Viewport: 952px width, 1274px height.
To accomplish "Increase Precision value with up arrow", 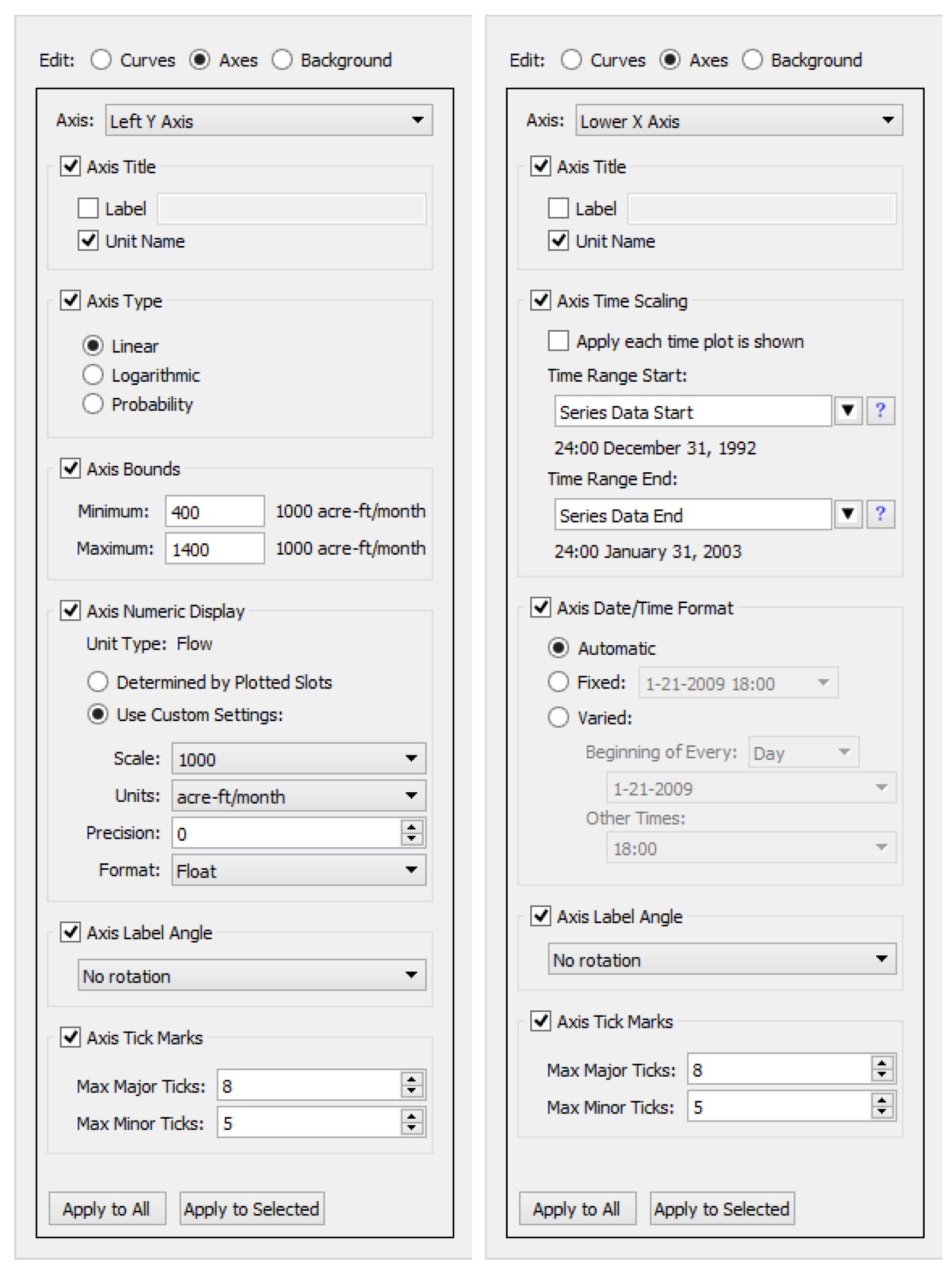I will point(411,826).
